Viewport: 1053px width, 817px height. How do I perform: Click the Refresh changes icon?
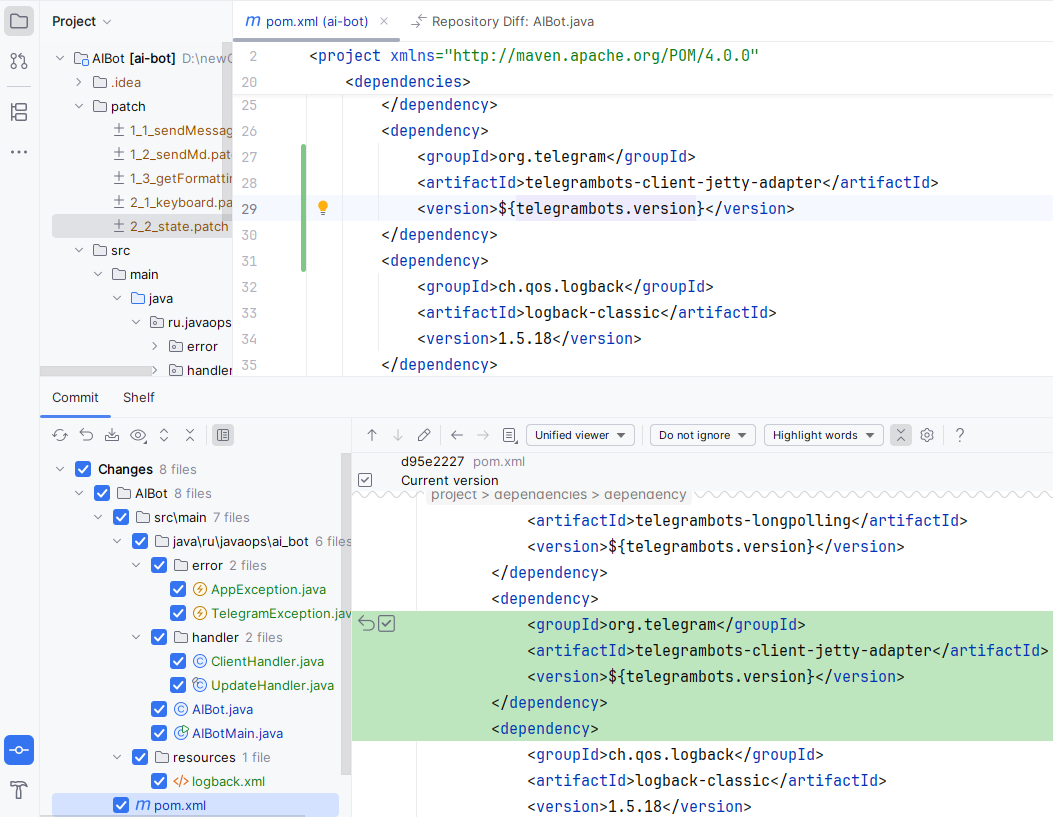point(60,435)
